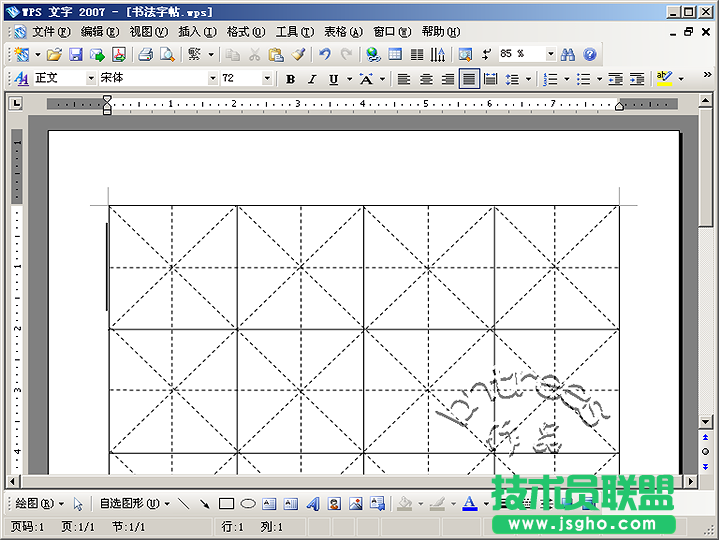Toggle Italic formatting
Screen dimensions: 719x540
click(311, 79)
